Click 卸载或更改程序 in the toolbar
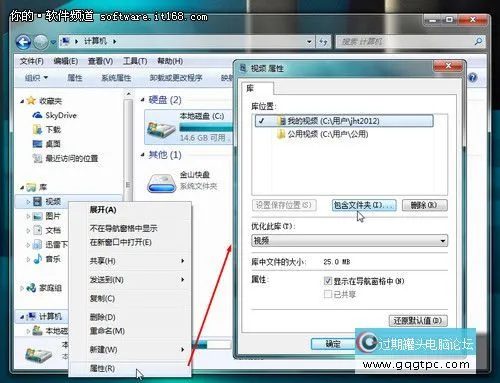The image size is (500, 383). (x=176, y=78)
